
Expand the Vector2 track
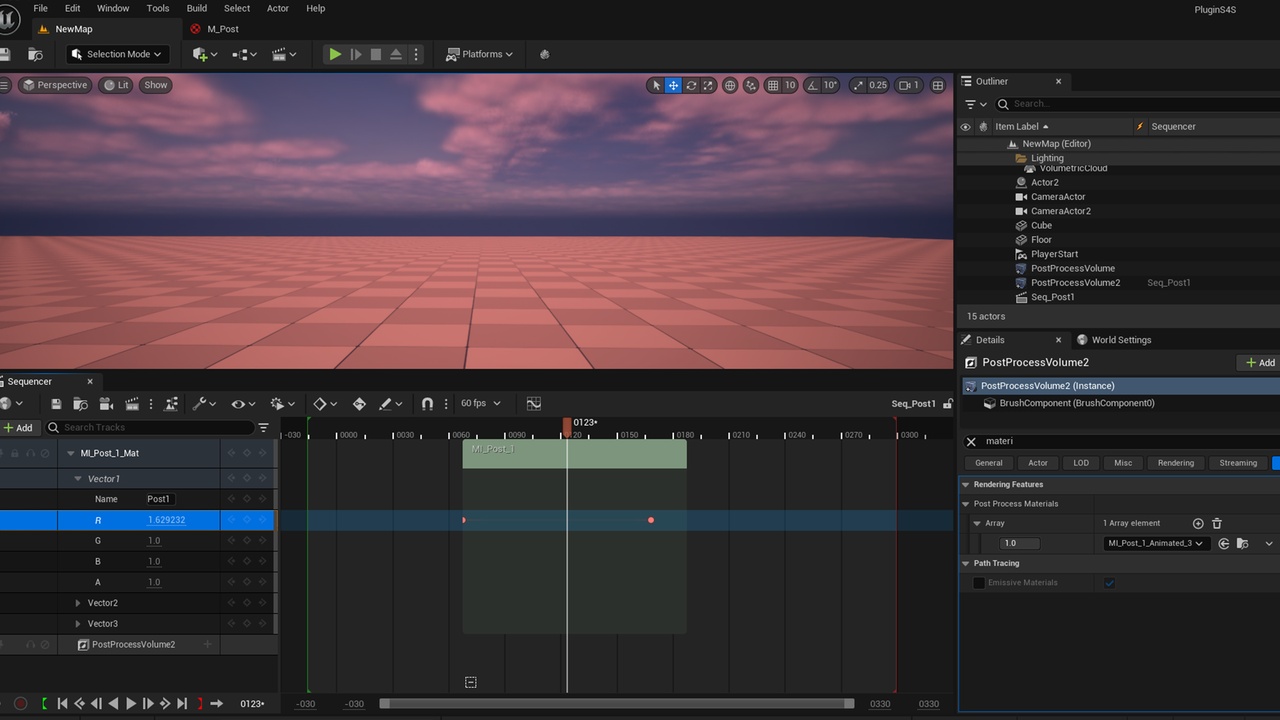pyautogui.click(x=78, y=603)
